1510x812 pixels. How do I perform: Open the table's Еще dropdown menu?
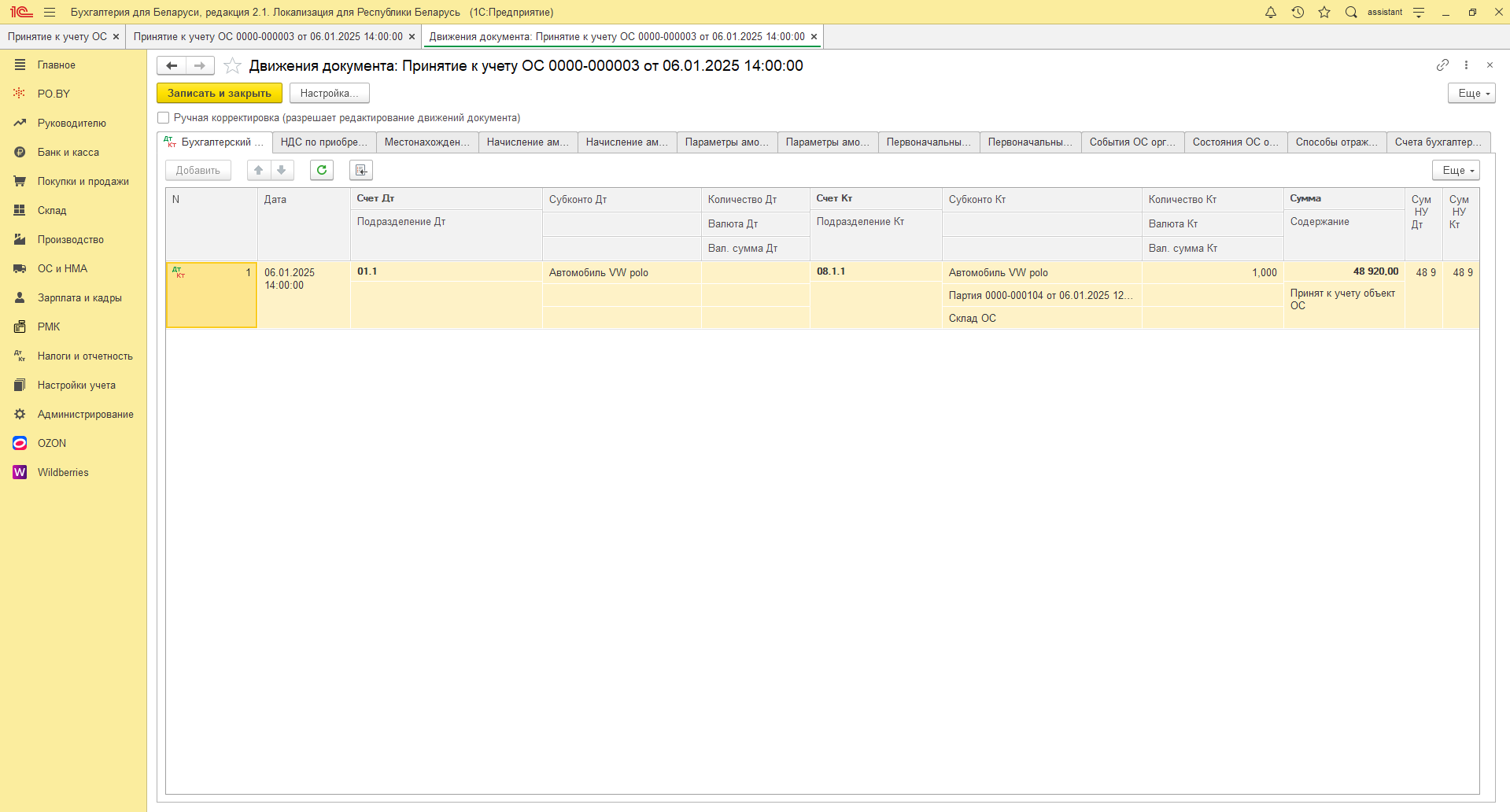coord(1455,170)
